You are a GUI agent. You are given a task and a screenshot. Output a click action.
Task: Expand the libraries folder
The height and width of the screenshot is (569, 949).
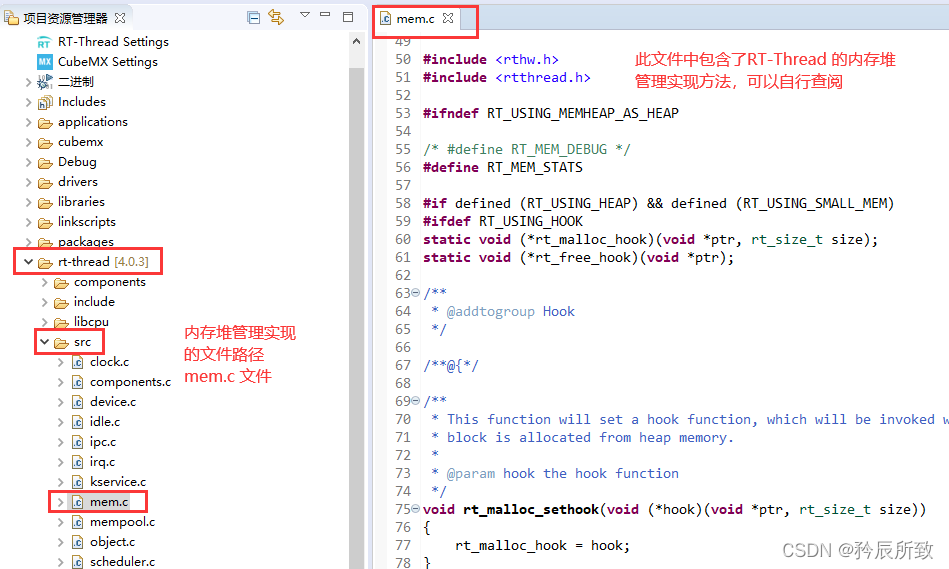[x=28, y=202]
